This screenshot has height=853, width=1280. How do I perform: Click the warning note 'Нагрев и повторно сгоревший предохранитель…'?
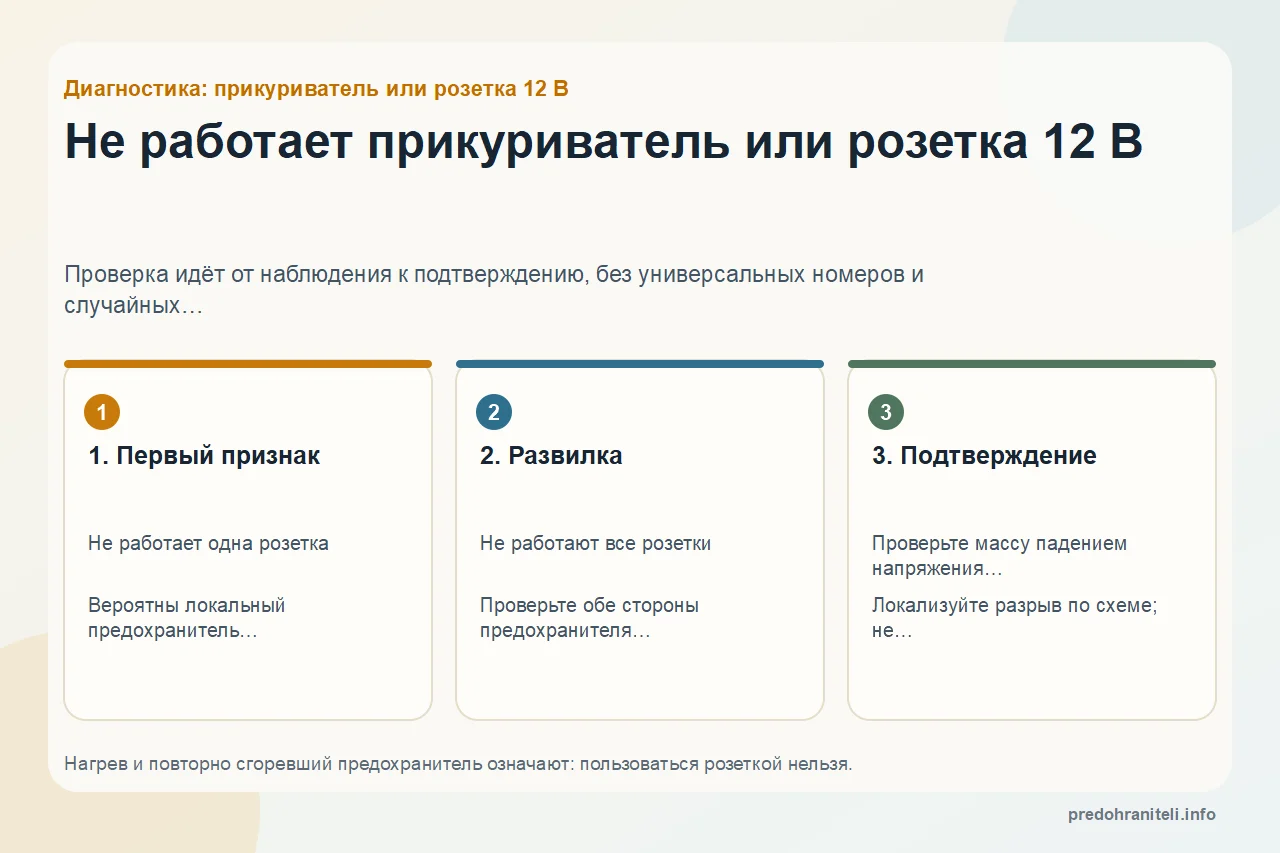[x=458, y=764]
